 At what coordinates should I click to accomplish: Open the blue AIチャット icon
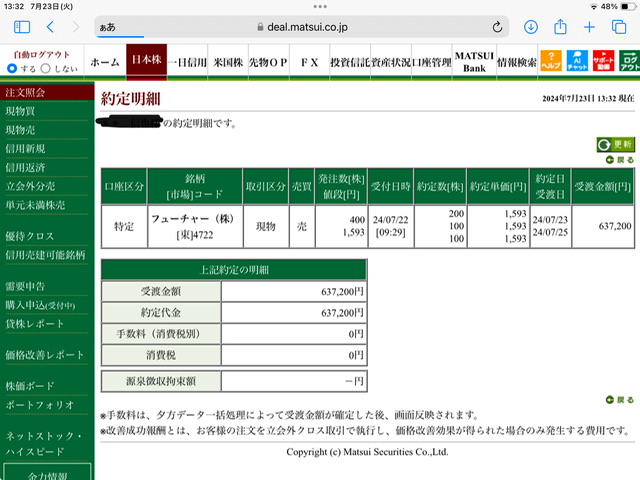tap(577, 61)
